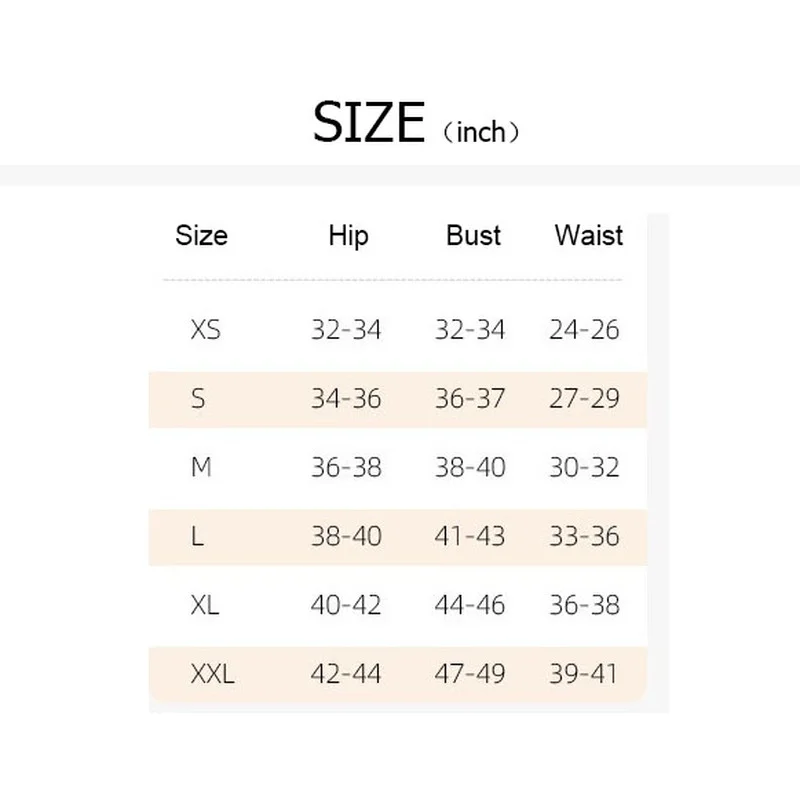Select the Bust column header
Image resolution: width=800 pixels, height=800 pixels.
pos(473,236)
